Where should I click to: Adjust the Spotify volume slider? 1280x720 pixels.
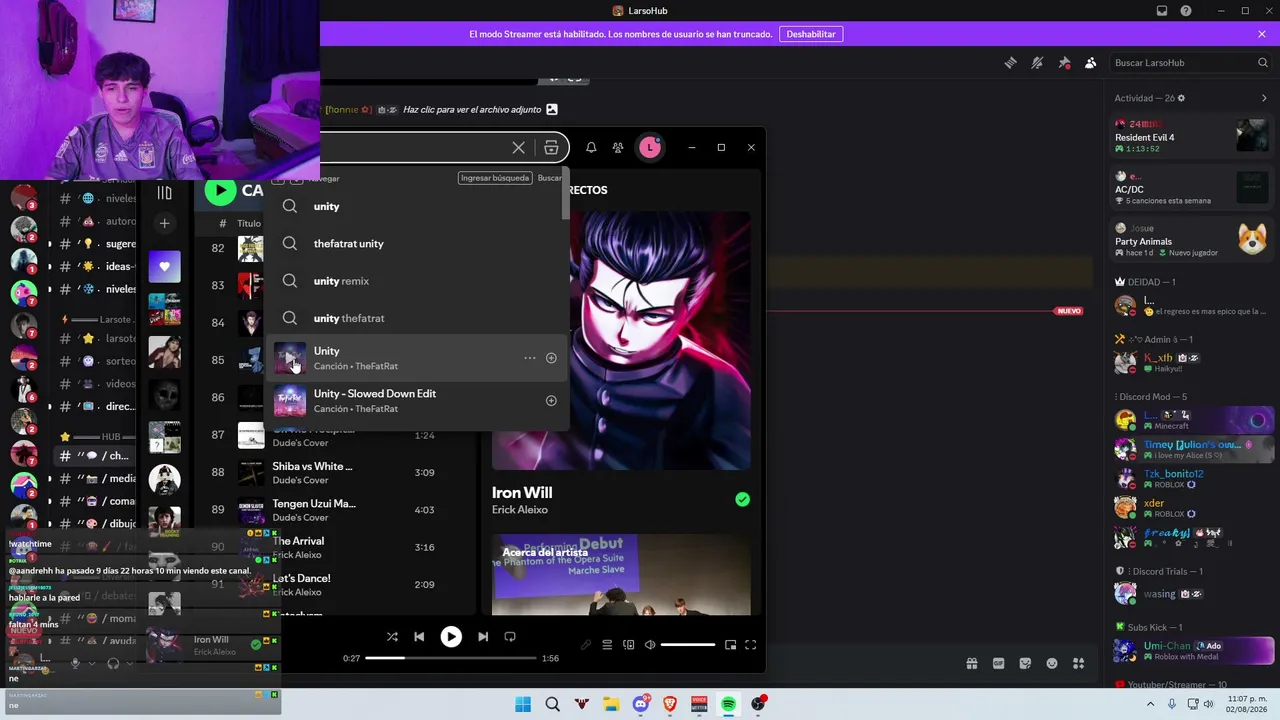click(x=688, y=645)
